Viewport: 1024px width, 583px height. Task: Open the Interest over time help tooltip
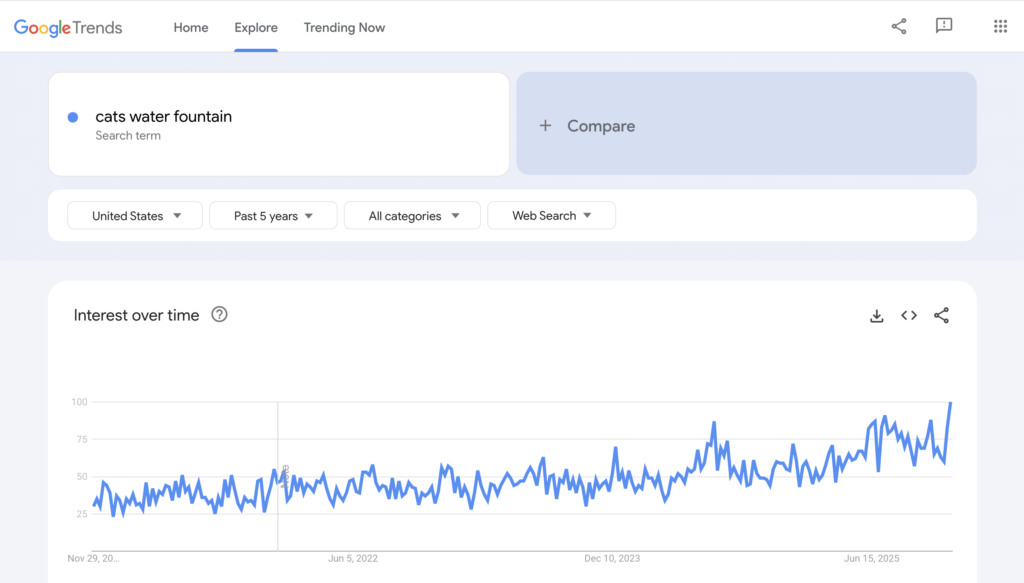click(218, 314)
